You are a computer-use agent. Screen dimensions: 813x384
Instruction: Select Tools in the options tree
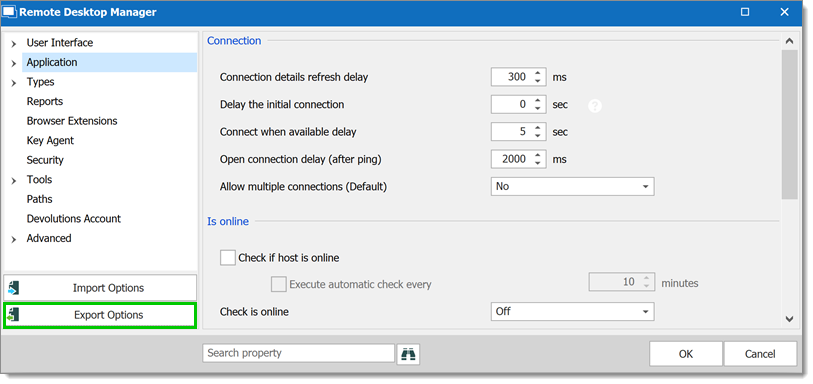(x=39, y=179)
